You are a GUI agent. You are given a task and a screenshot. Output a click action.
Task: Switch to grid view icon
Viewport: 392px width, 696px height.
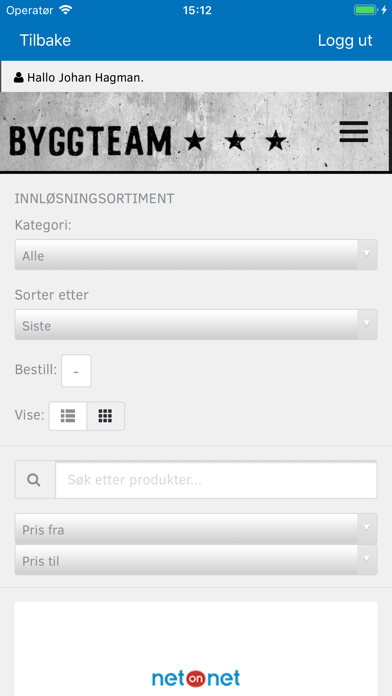106,416
